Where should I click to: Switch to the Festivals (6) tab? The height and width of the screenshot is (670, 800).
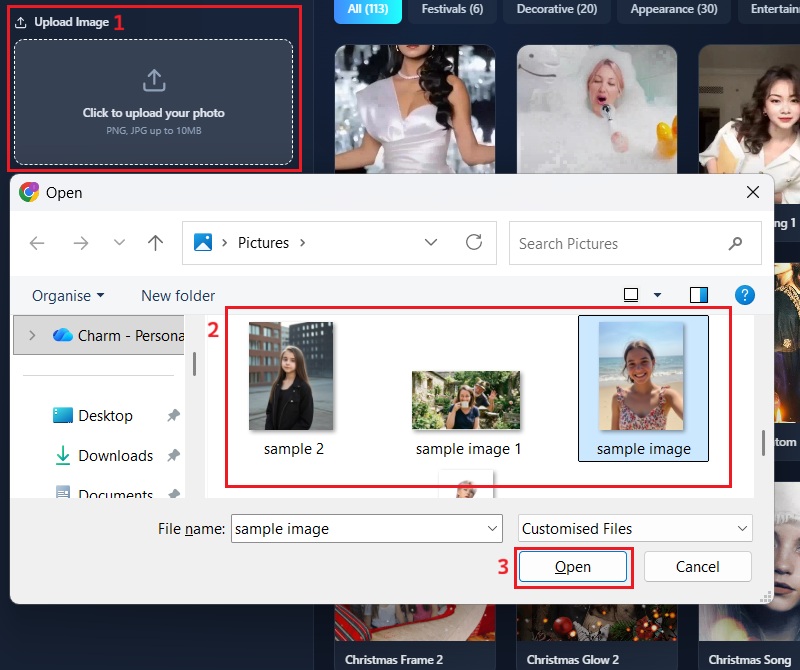(452, 9)
